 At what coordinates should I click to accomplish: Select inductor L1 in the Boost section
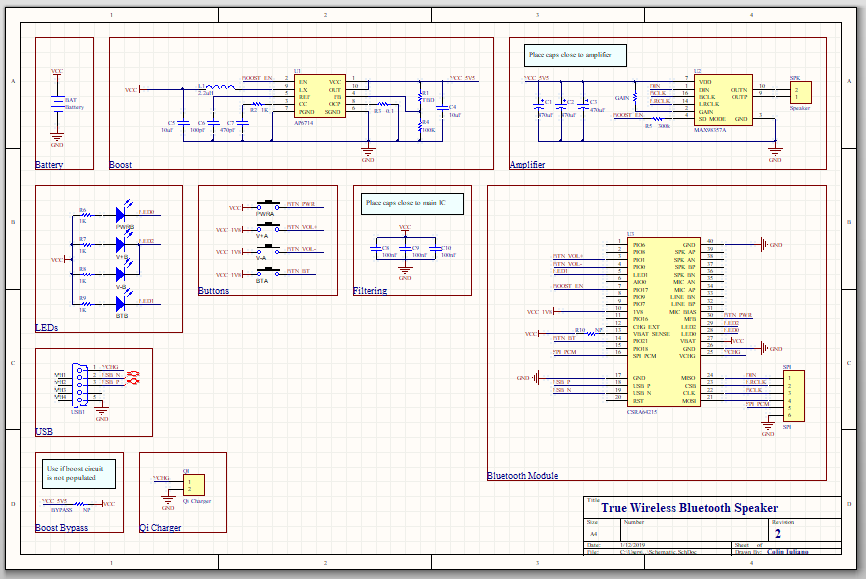click(218, 86)
